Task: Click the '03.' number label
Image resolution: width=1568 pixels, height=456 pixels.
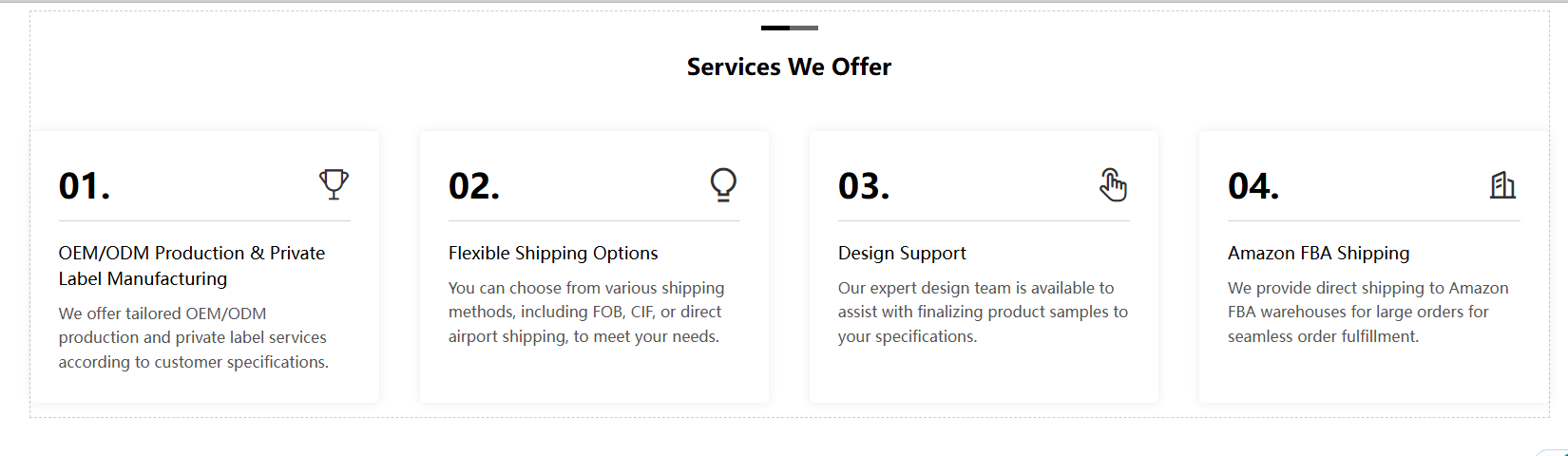Action: click(864, 186)
